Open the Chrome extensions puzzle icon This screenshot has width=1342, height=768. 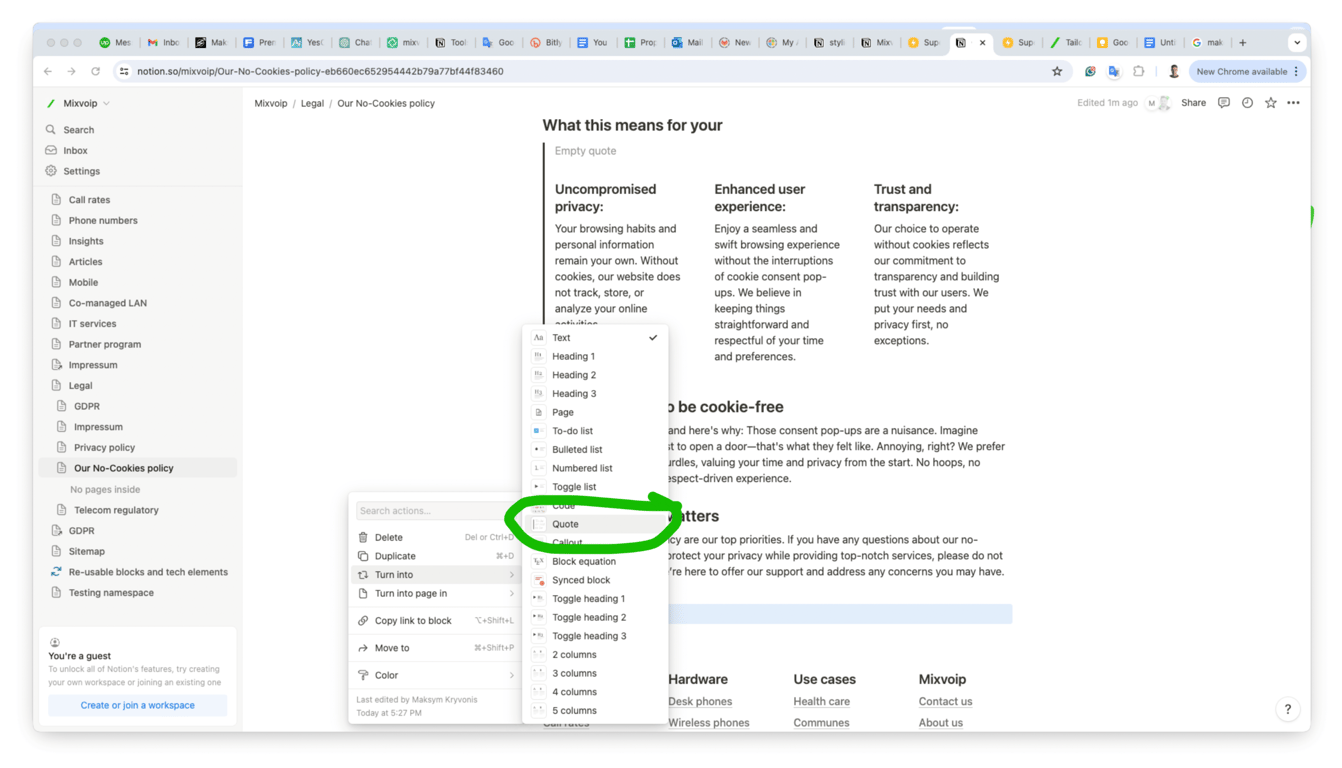click(1138, 72)
